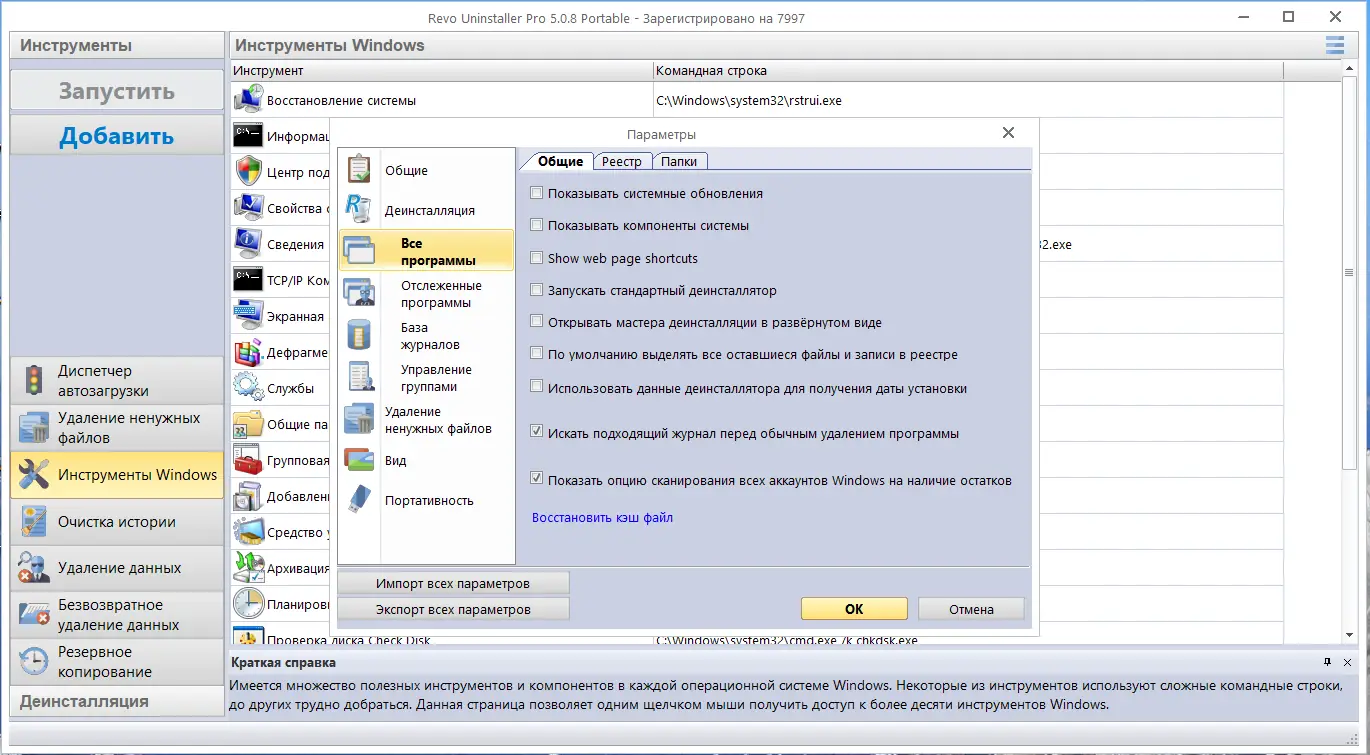1370x755 pixels.
Task: Select Отслеженные программы settings category
Action: [426, 294]
